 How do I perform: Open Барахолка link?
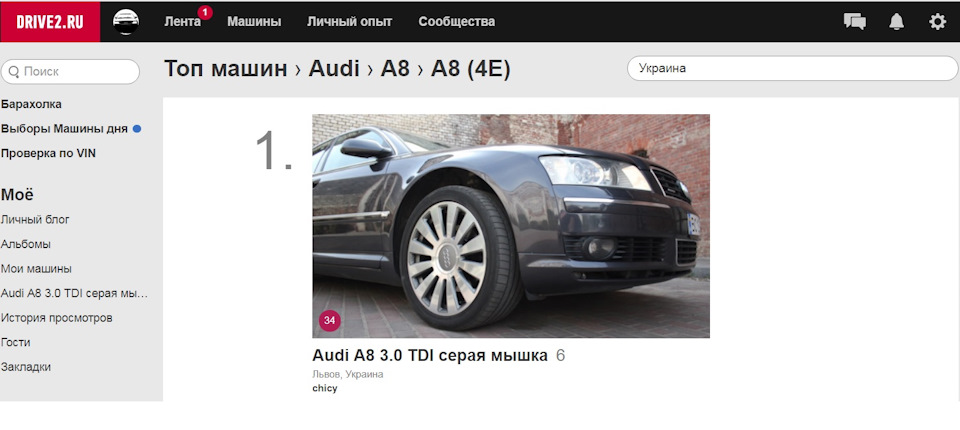(x=31, y=104)
